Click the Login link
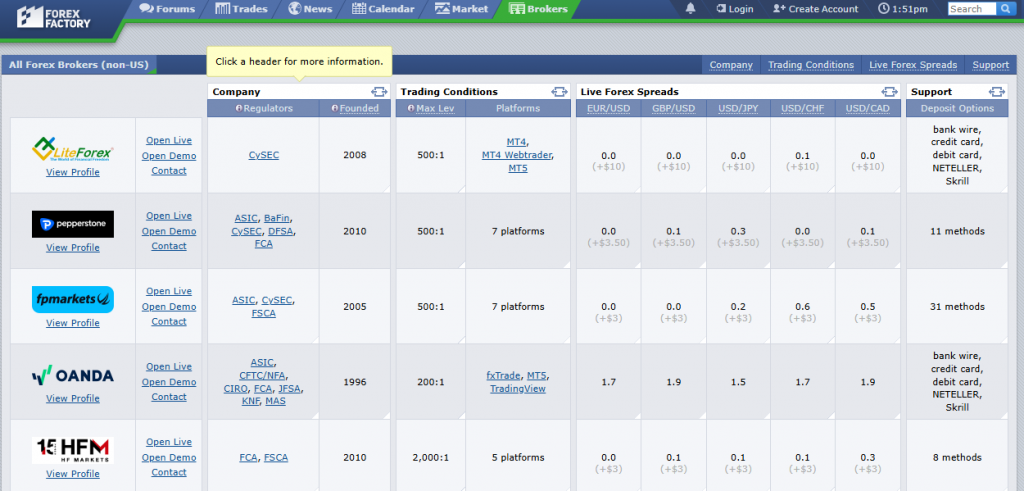Viewport: 1024px width, 491px height. point(734,9)
